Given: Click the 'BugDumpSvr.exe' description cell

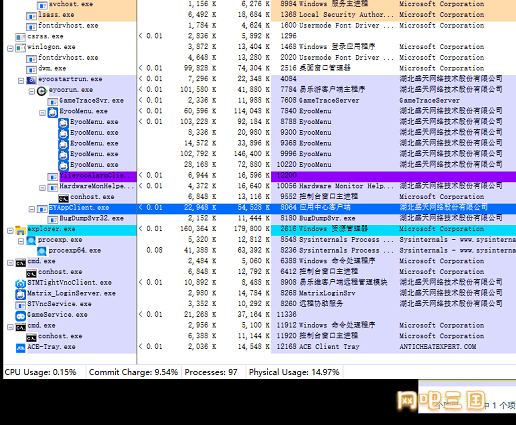Looking at the screenshot, I should [x=327, y=218].
